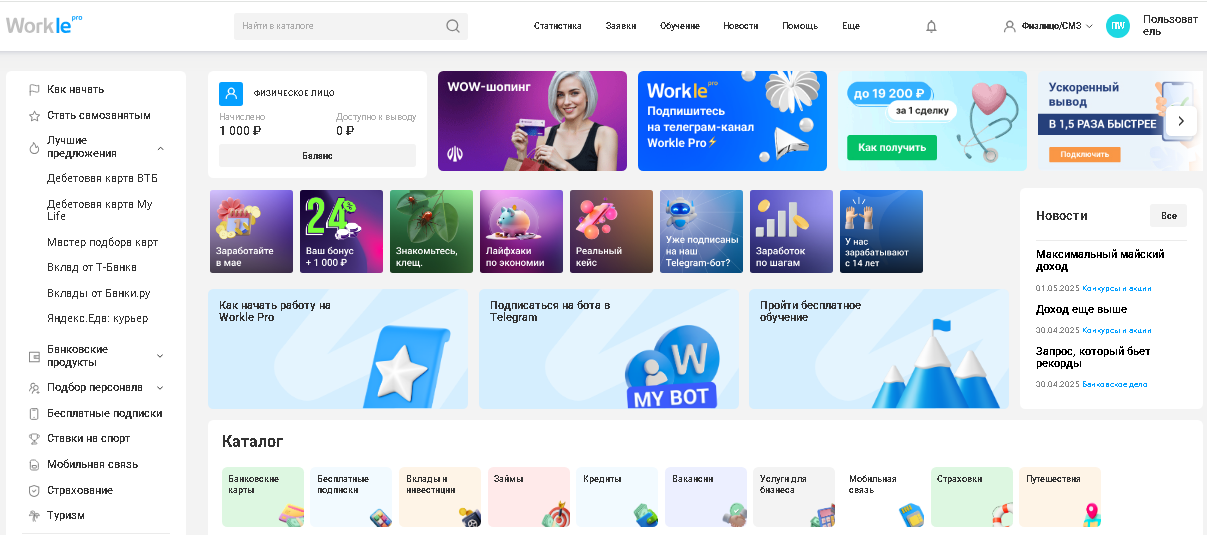1207x535 pixels.
Task: Click the Workle Pro logo
Action: tap(43, 25)
